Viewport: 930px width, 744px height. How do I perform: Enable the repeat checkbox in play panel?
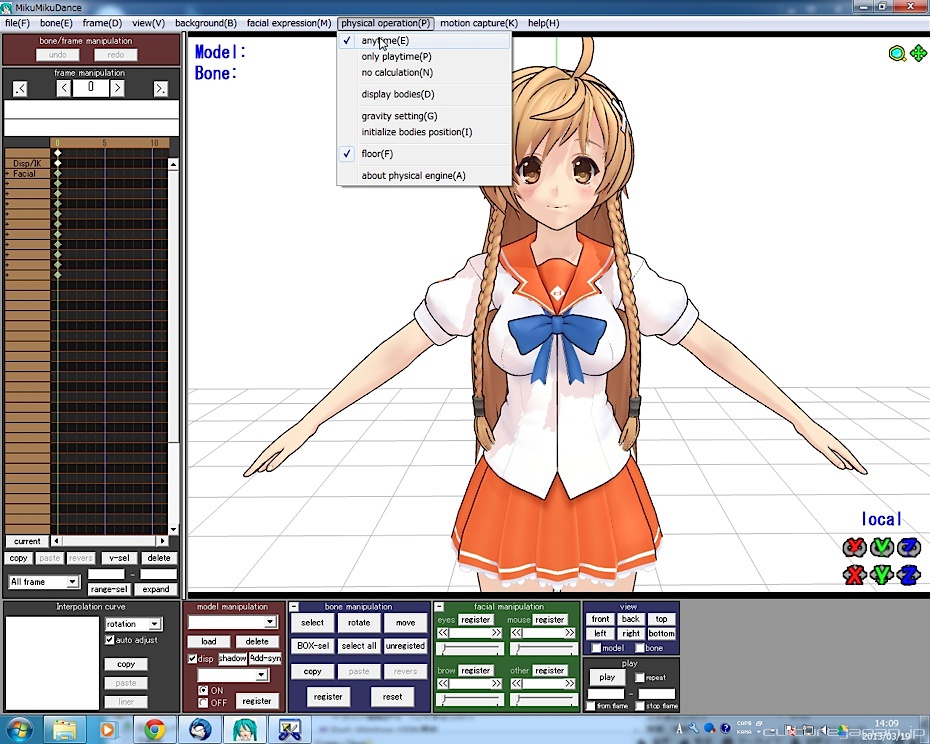tap(640, 677)
